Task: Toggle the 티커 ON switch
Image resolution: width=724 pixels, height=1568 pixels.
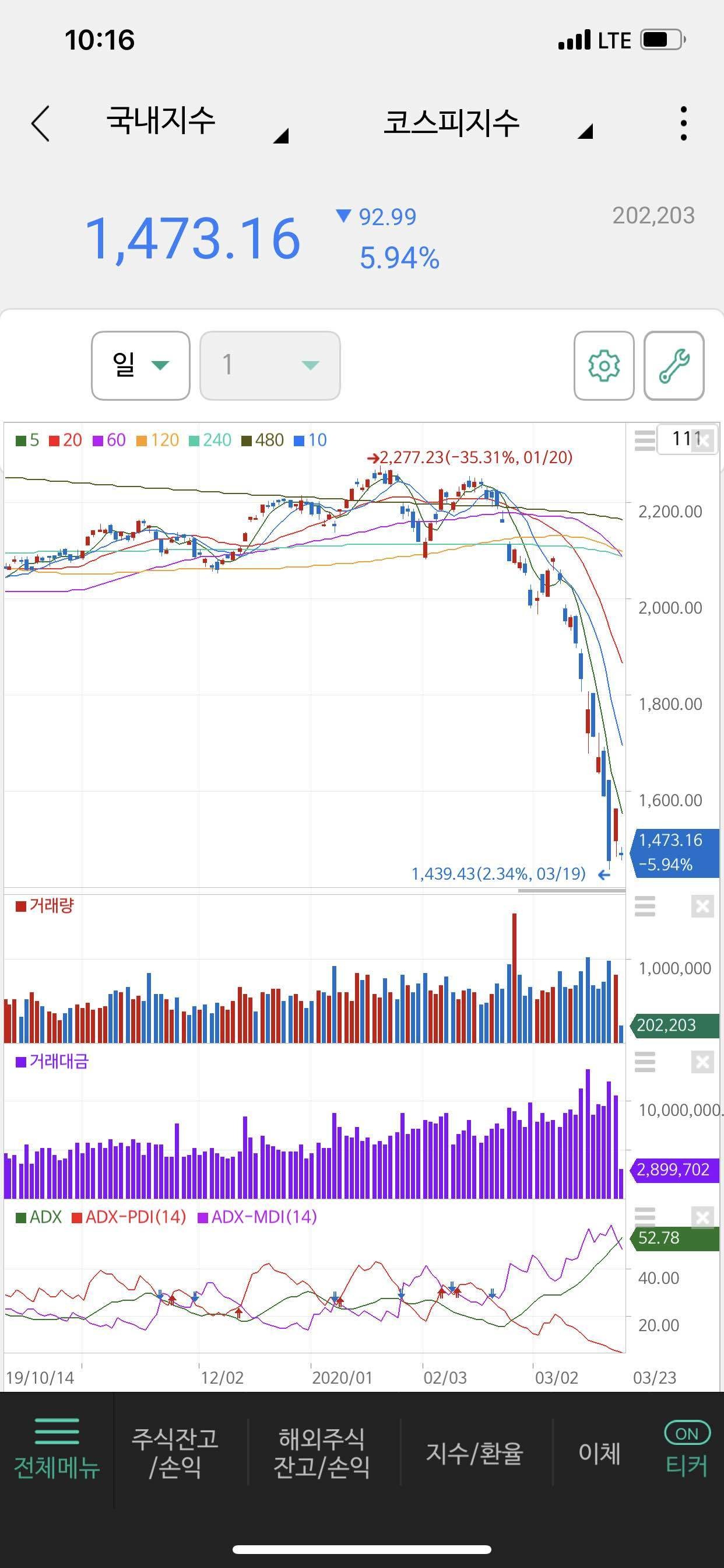Action: [686, 1433]
